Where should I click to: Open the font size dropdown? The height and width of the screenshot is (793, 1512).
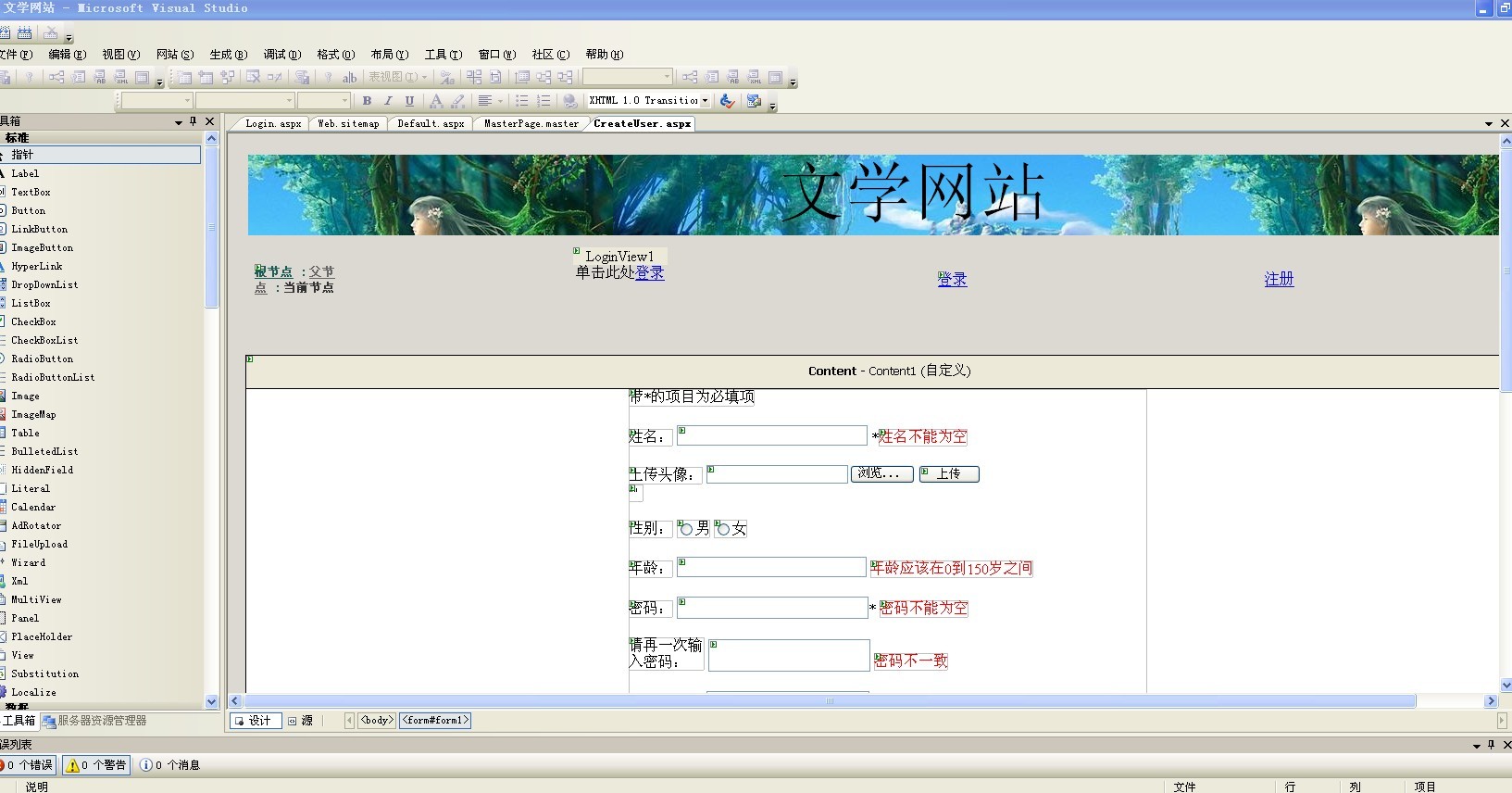pyautogui.click(x=345, y=101)
